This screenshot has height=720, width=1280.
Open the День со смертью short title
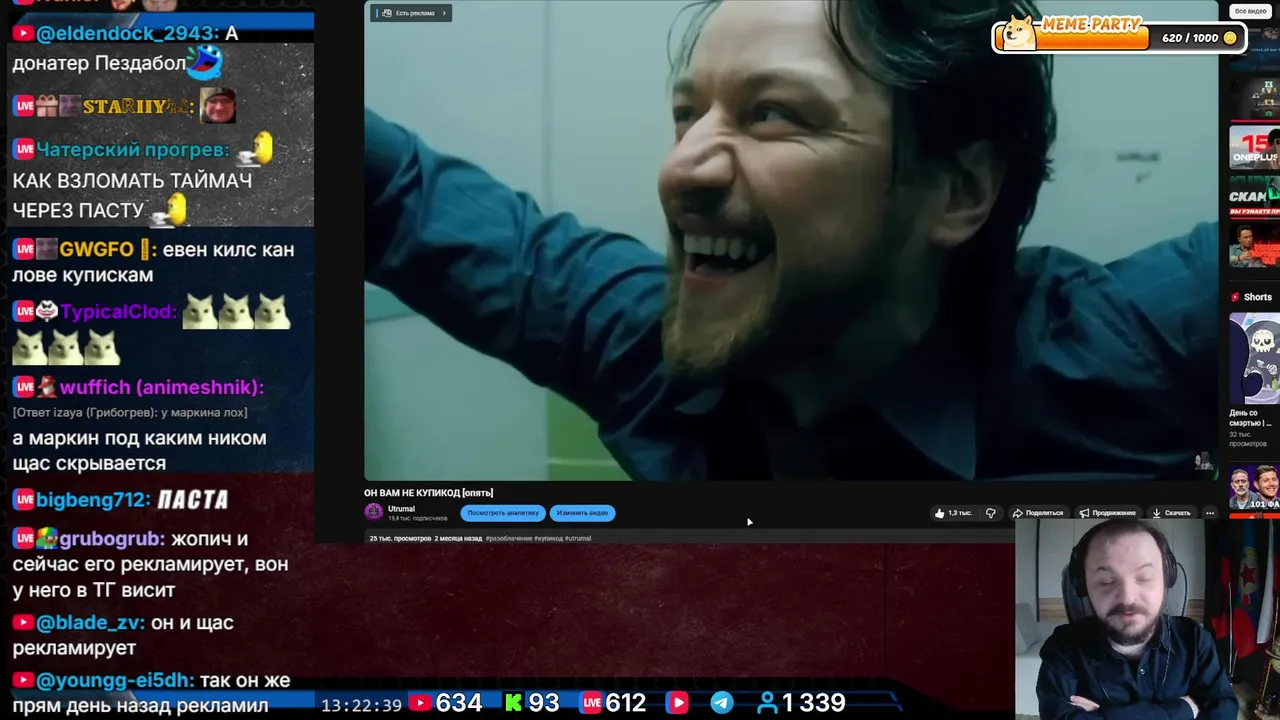point(1250,418)
